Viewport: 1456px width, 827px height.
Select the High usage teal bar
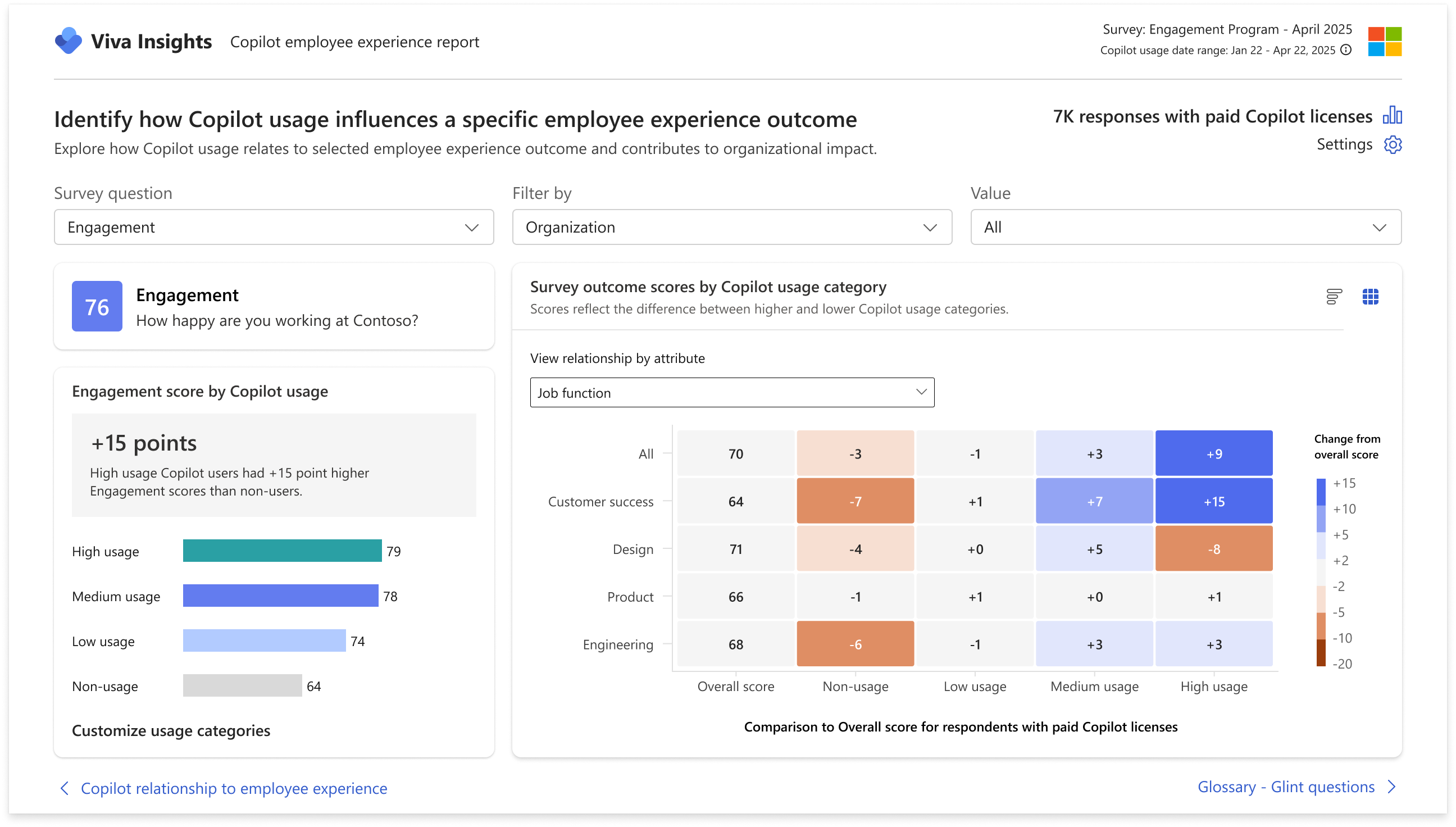pos(282,551)
